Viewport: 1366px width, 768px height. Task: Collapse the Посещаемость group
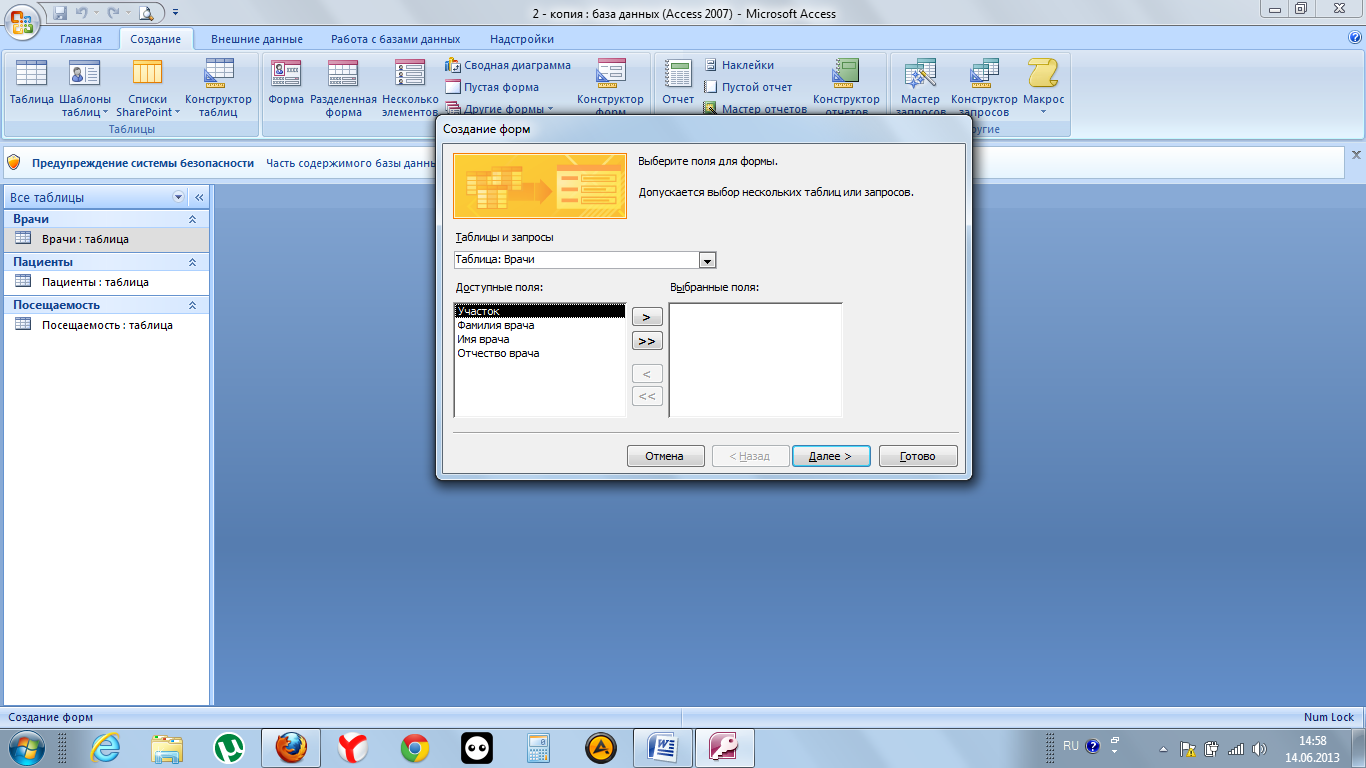coord(192,305)
